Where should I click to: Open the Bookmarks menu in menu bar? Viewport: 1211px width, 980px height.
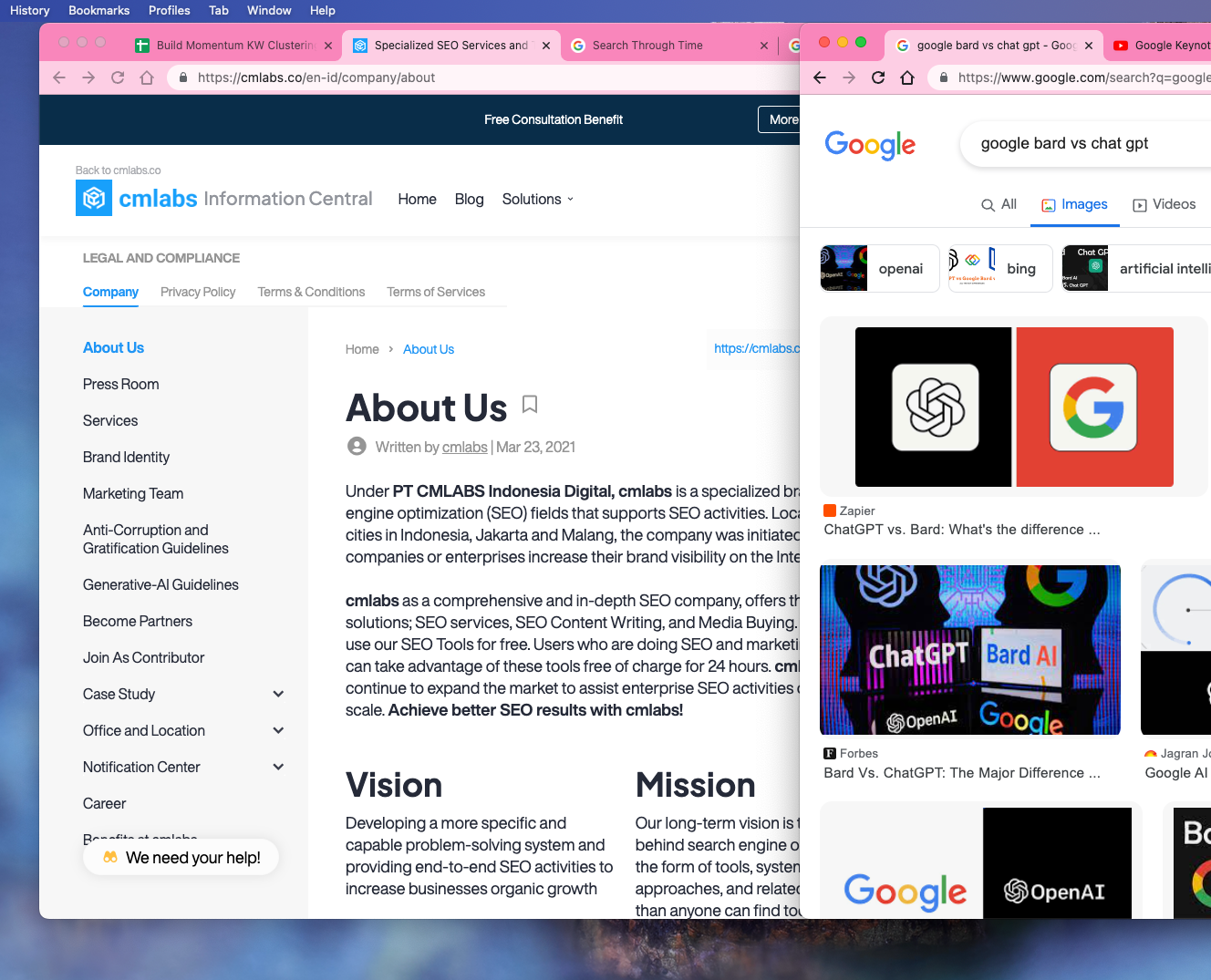pyautogui.click(x=99, y=10)
